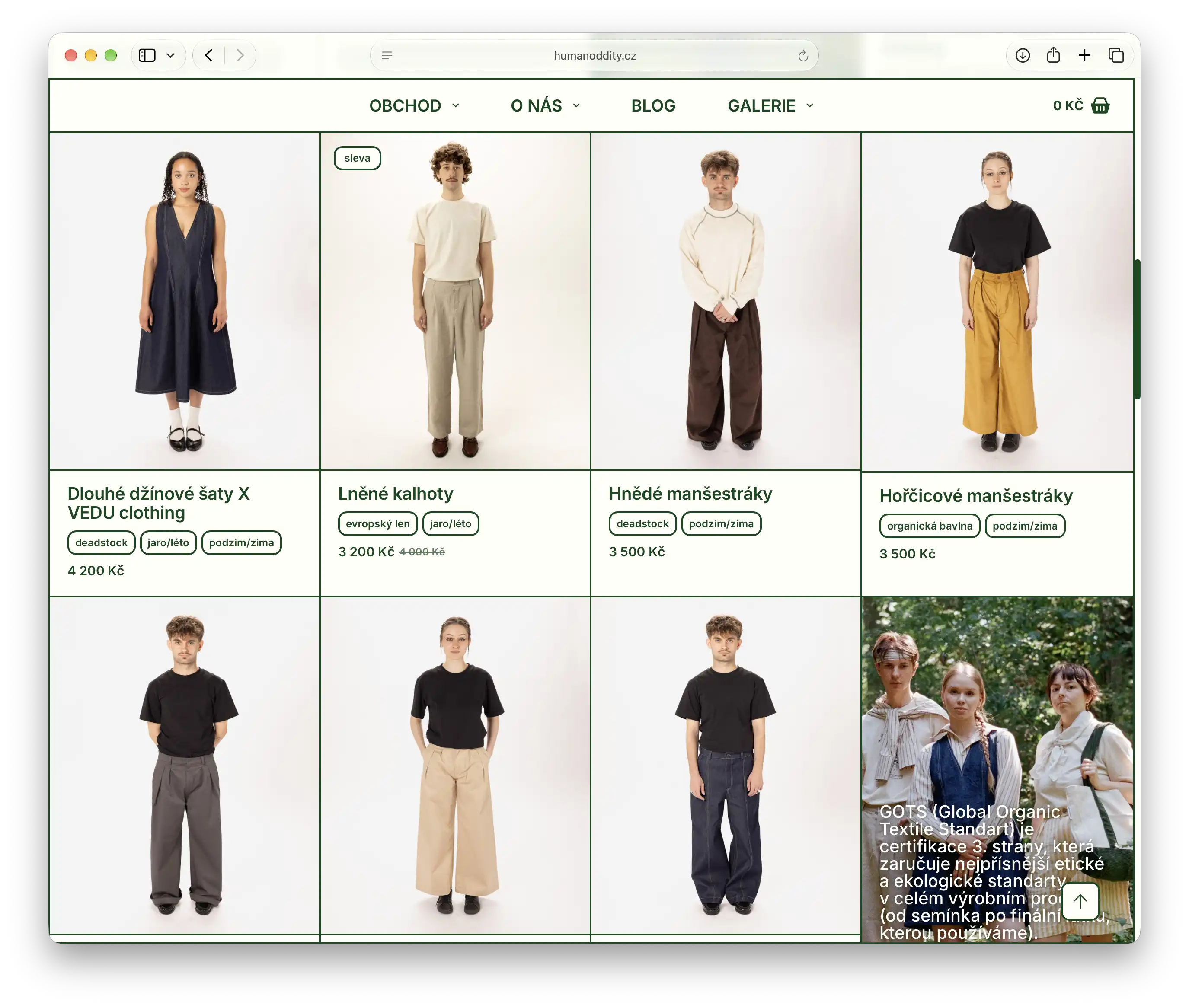
Task: Click the 4 200 Kč dress price
Action: pos(96,571)
